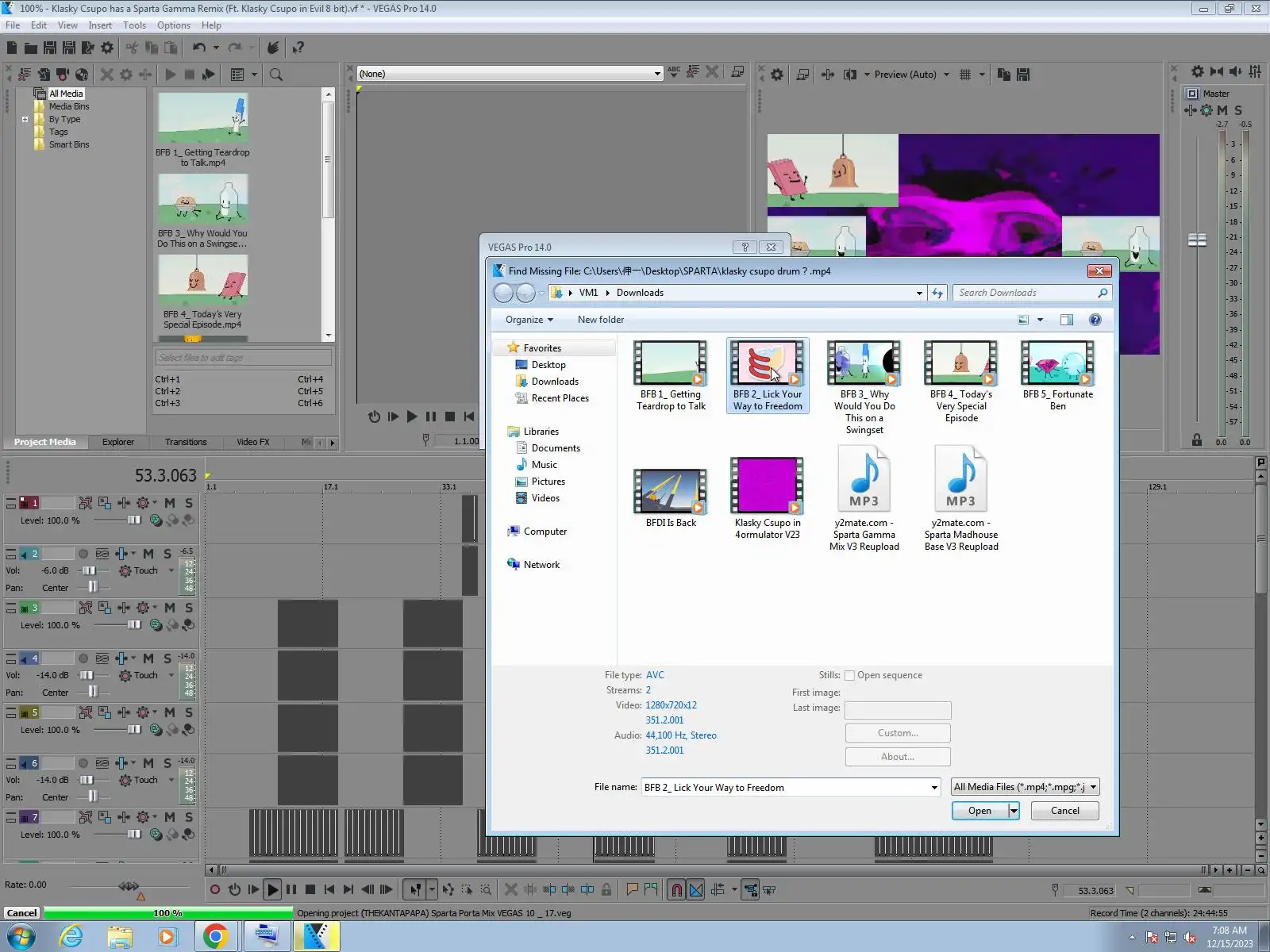Solo audio track 2
The image size is (1270, 952).
tap(167, 554)
